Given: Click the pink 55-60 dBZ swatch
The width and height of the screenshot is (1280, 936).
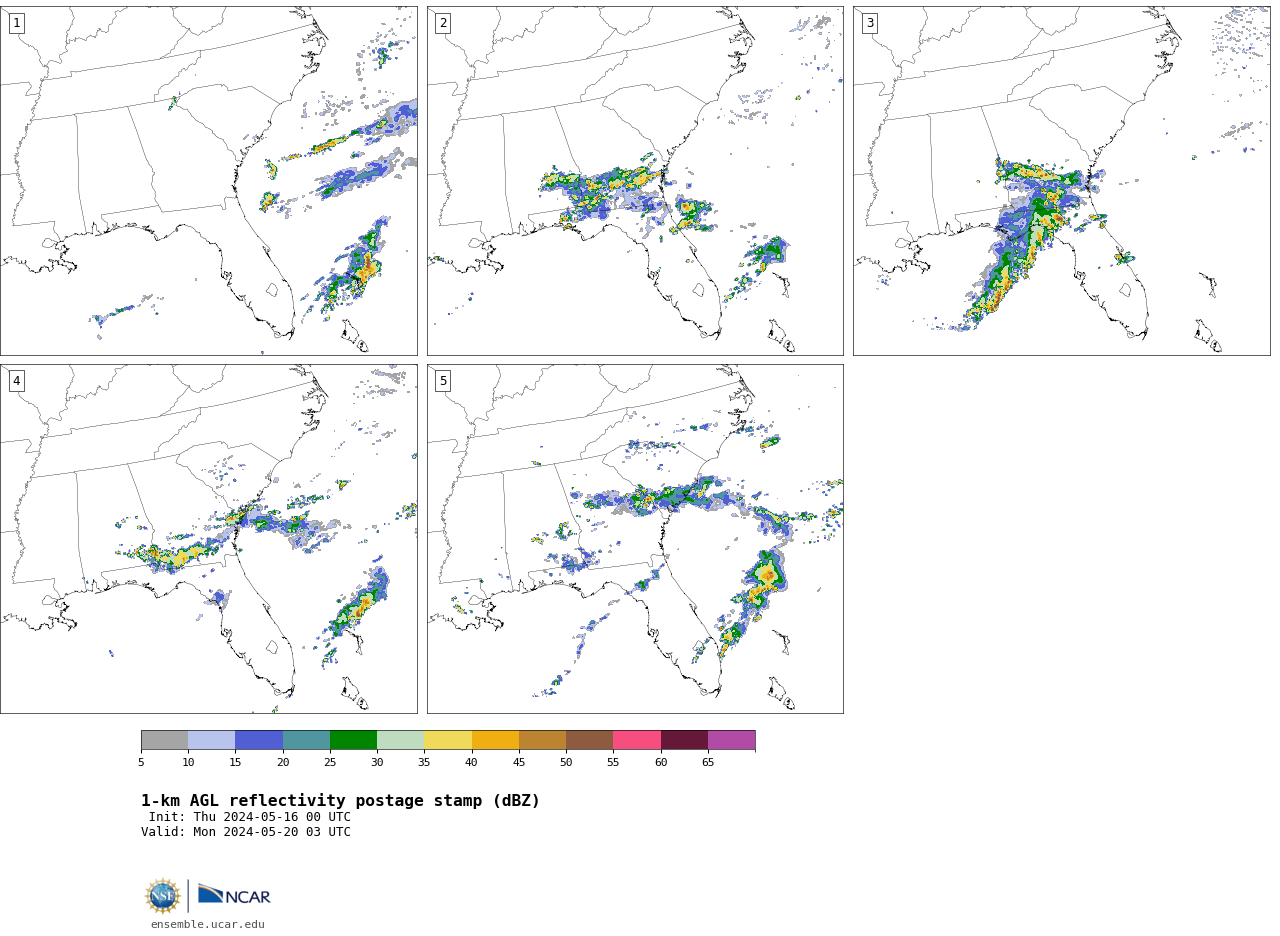Looking at the screenshot, I should click(637, 740).
